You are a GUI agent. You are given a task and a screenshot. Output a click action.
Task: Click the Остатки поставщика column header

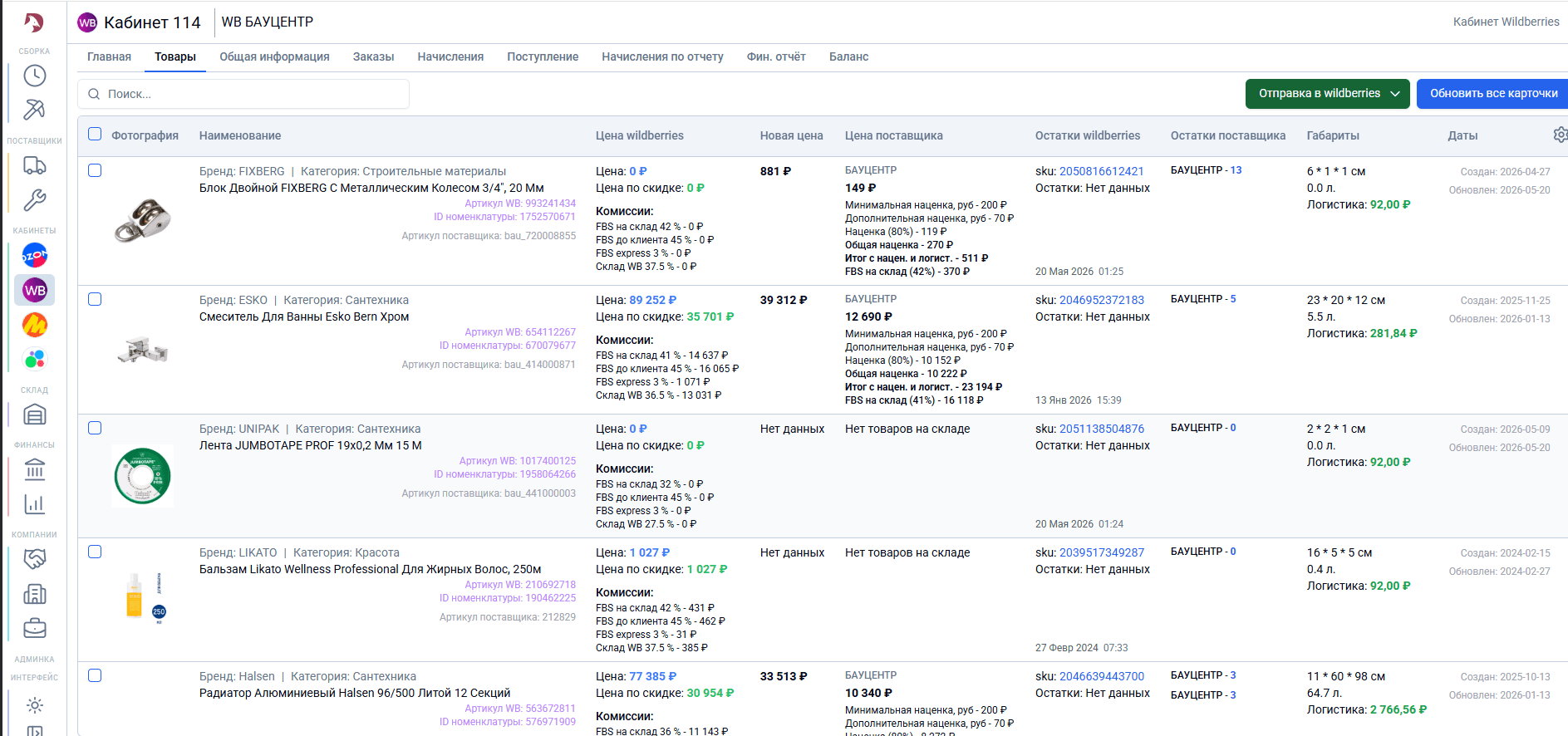tap(1227, 135)
